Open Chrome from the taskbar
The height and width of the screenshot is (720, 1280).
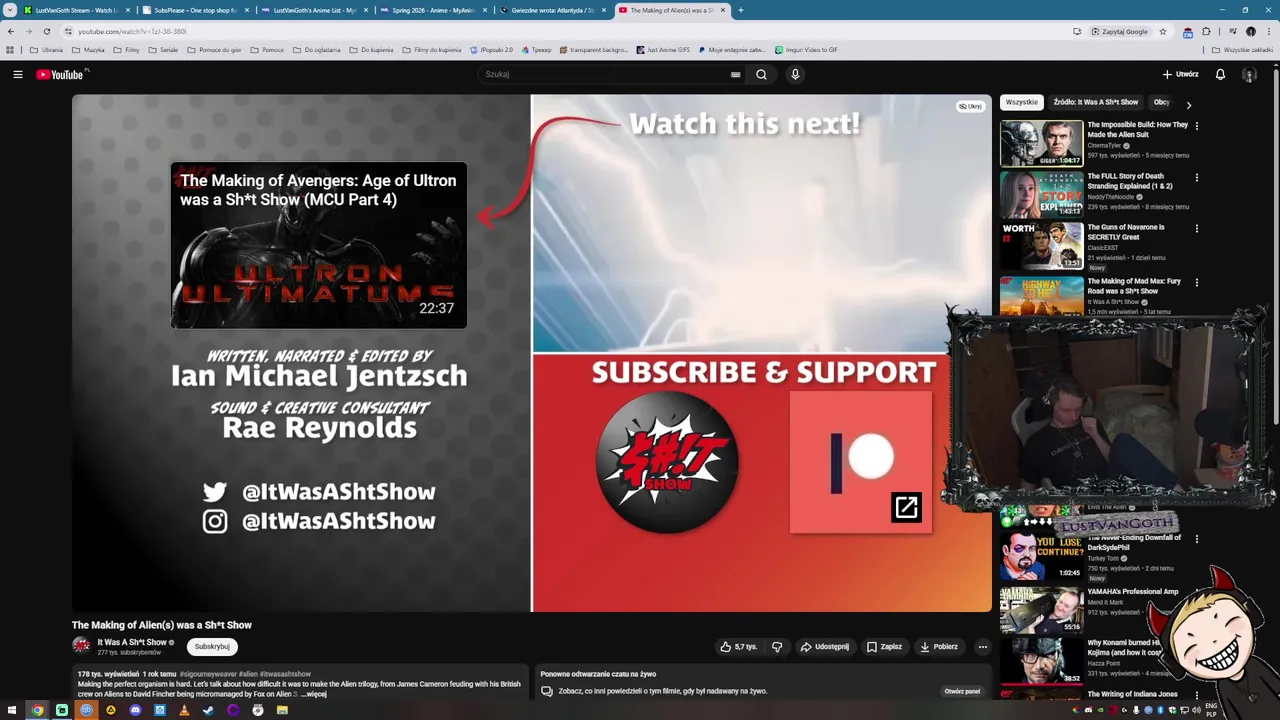(x=37, y=710)
